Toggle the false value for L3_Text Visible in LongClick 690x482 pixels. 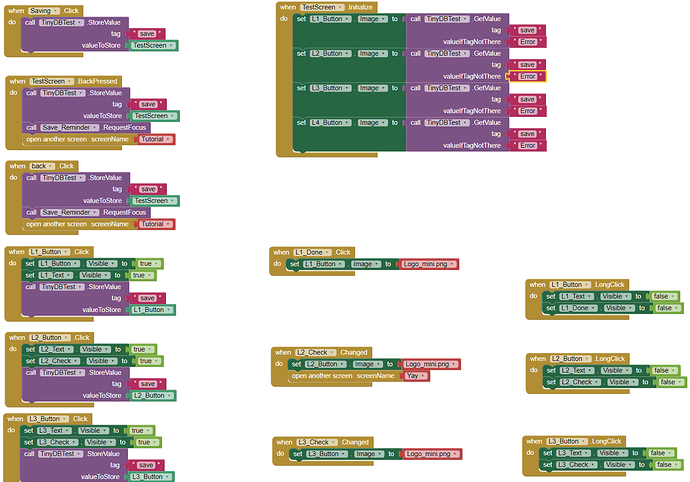tap(661, 453)
